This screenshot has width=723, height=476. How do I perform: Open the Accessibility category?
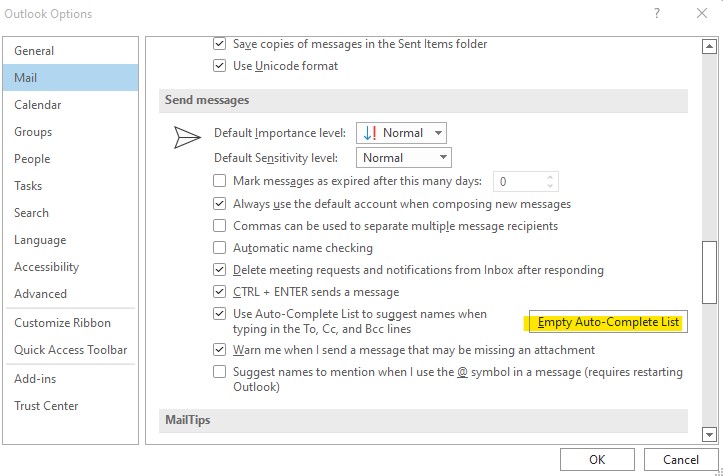pos(70,267)
